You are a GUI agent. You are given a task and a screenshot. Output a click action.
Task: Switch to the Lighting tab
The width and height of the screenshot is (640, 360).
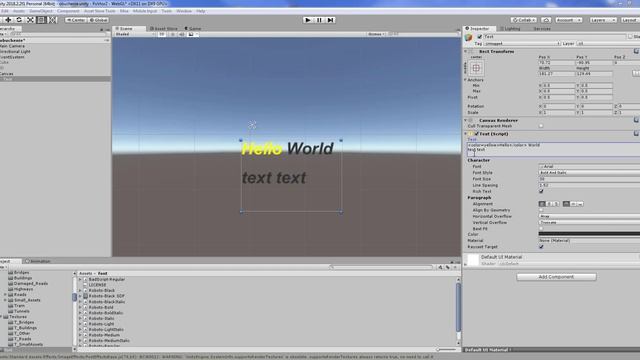point(510,29)
